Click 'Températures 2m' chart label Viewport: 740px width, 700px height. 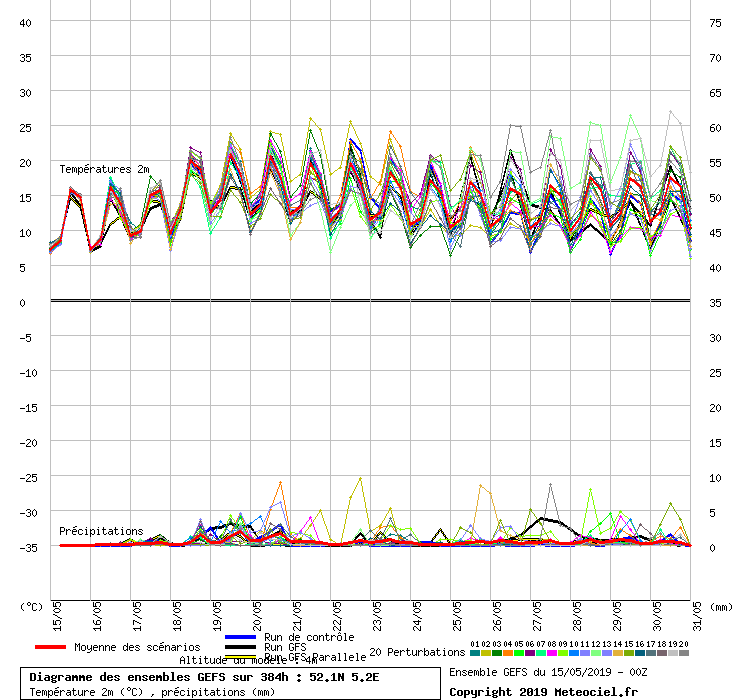[x=104, y=169]
